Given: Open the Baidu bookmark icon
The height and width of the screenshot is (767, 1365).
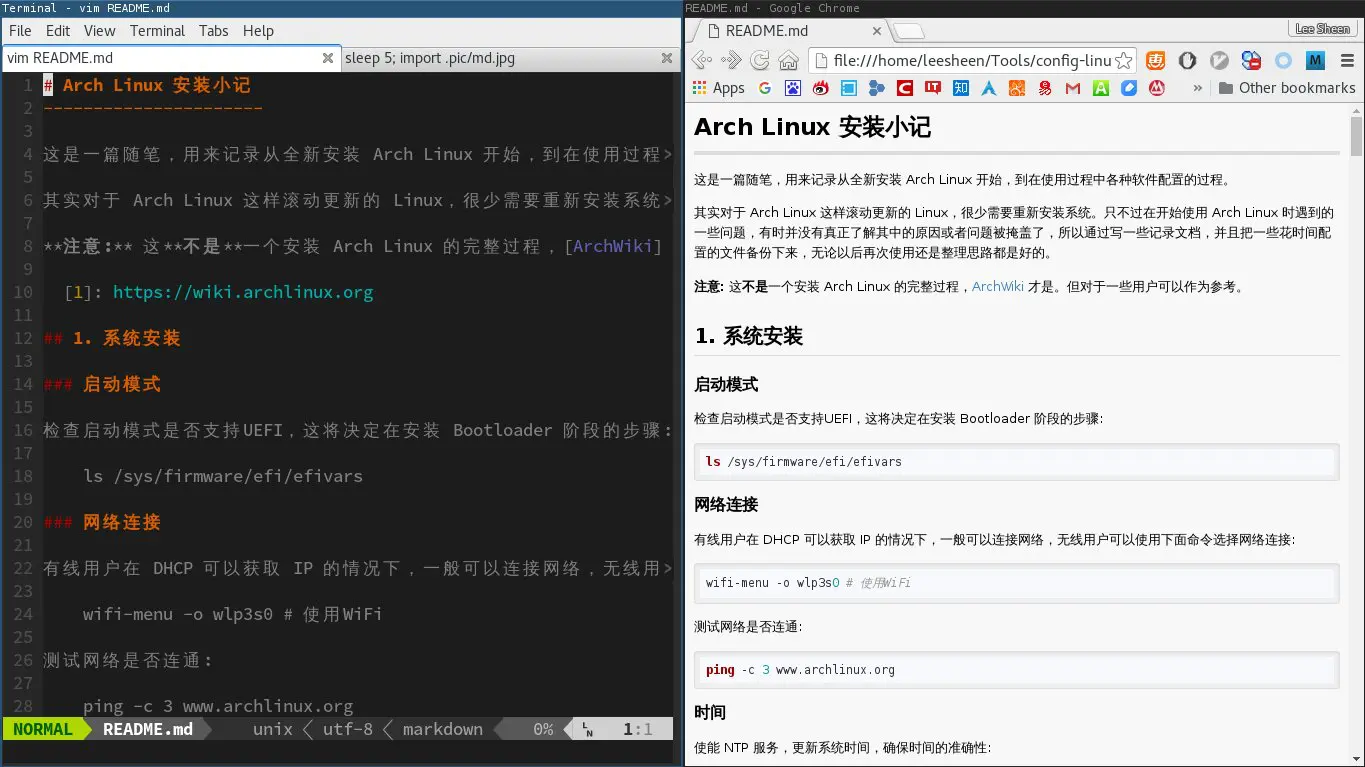Looking at the screenshot, I should pyautogui.click(x=791, y=88).
